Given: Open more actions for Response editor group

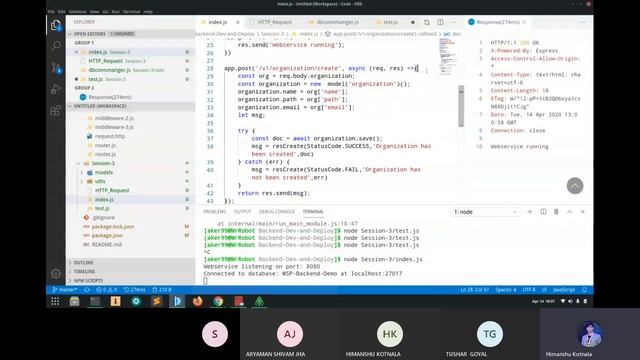Looking at the screenshot, I should point(582,22).
